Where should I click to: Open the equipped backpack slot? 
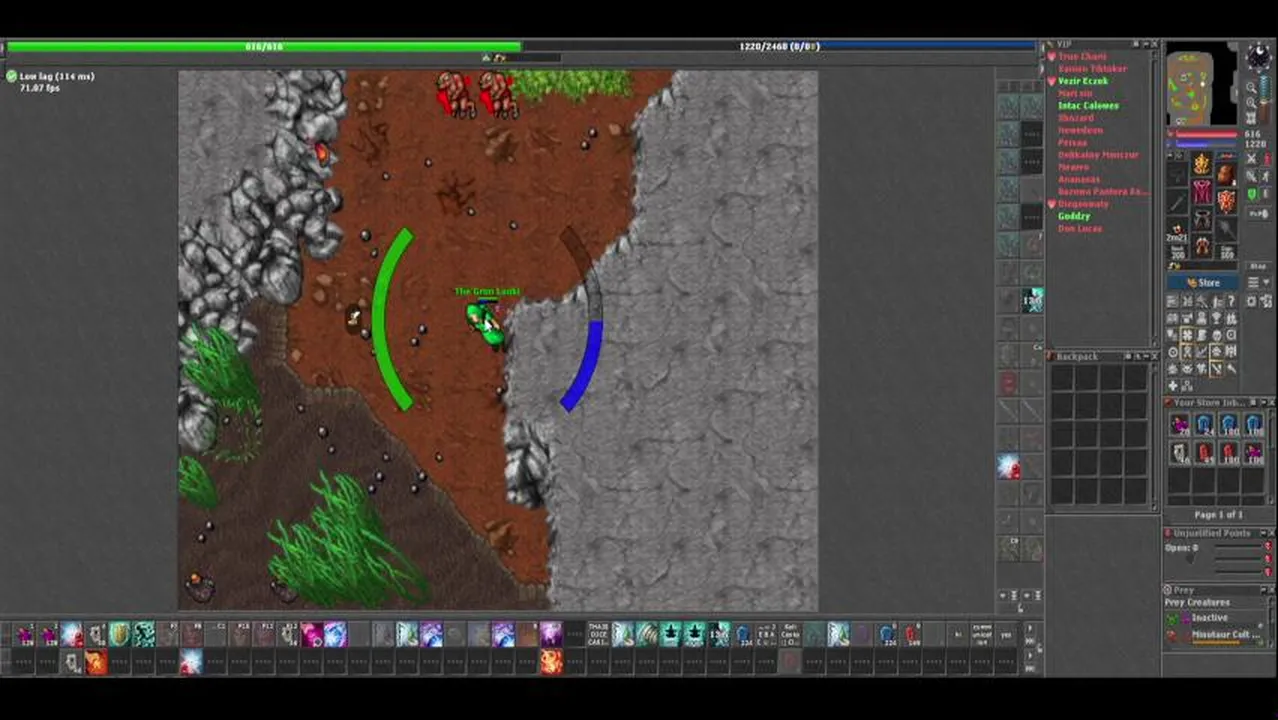tap(1225, 175)
